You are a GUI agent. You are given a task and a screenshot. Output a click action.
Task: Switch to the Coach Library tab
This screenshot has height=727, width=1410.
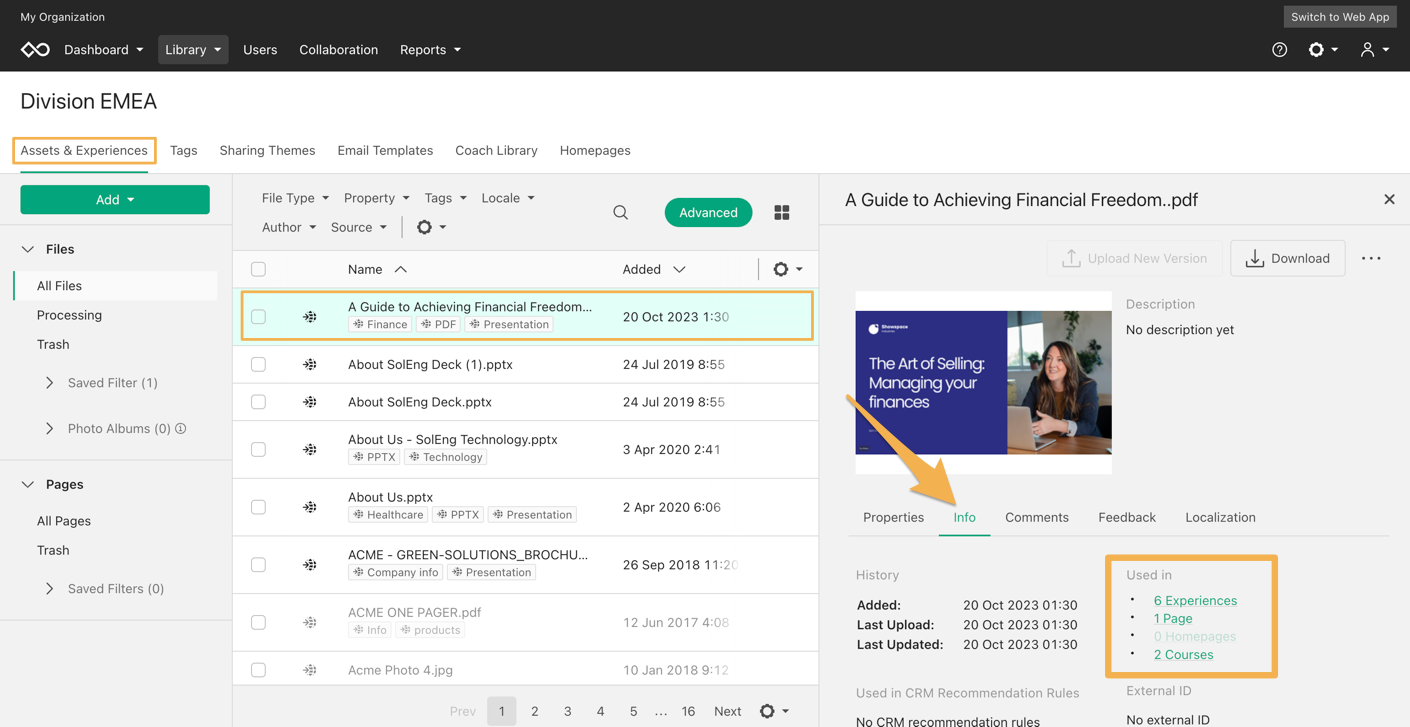point(496,150)
